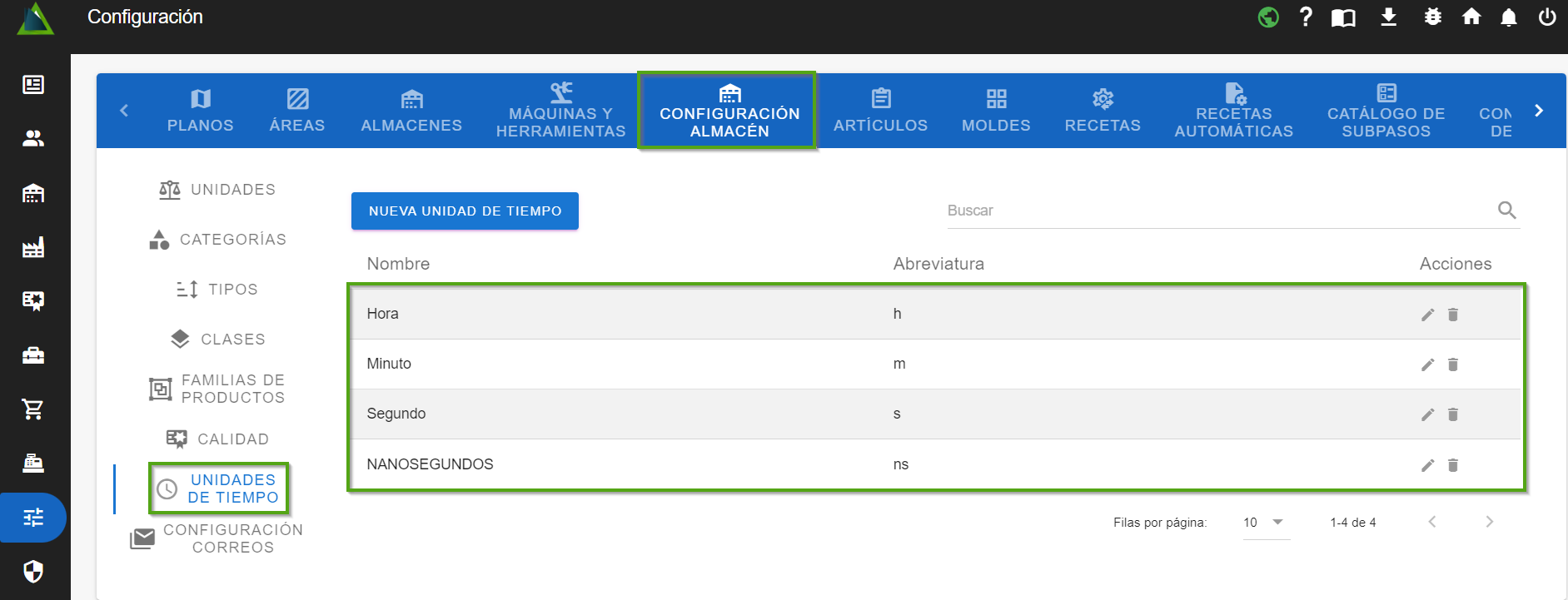1568x600 pixels.
Task: Open notifications bell icon
Action: pyautogui.click(x=1508, y=17)
